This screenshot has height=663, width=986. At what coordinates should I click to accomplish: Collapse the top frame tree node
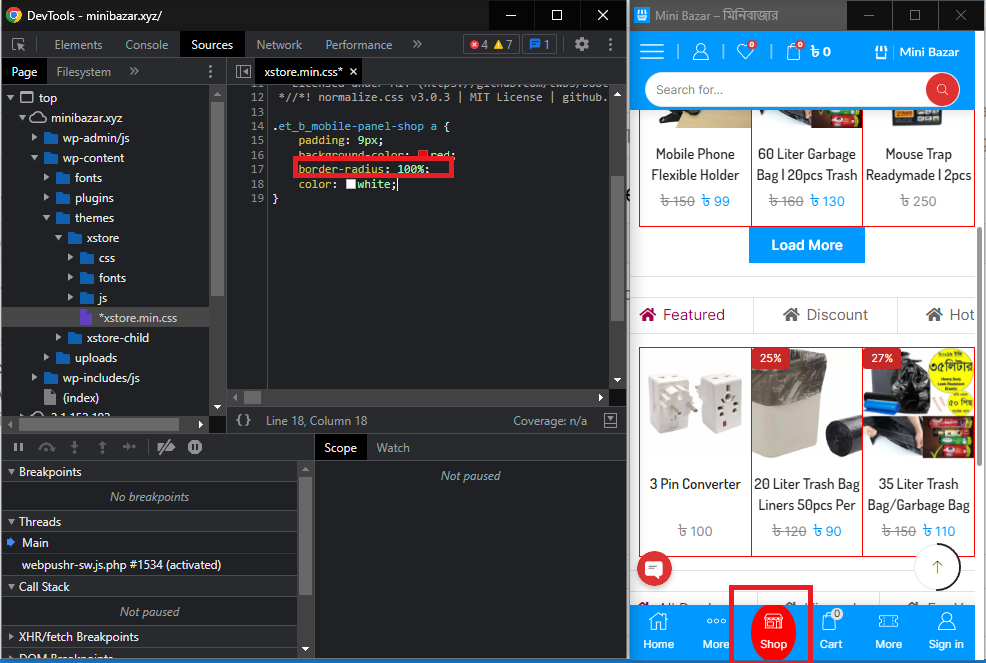click(x=11, y=98)
